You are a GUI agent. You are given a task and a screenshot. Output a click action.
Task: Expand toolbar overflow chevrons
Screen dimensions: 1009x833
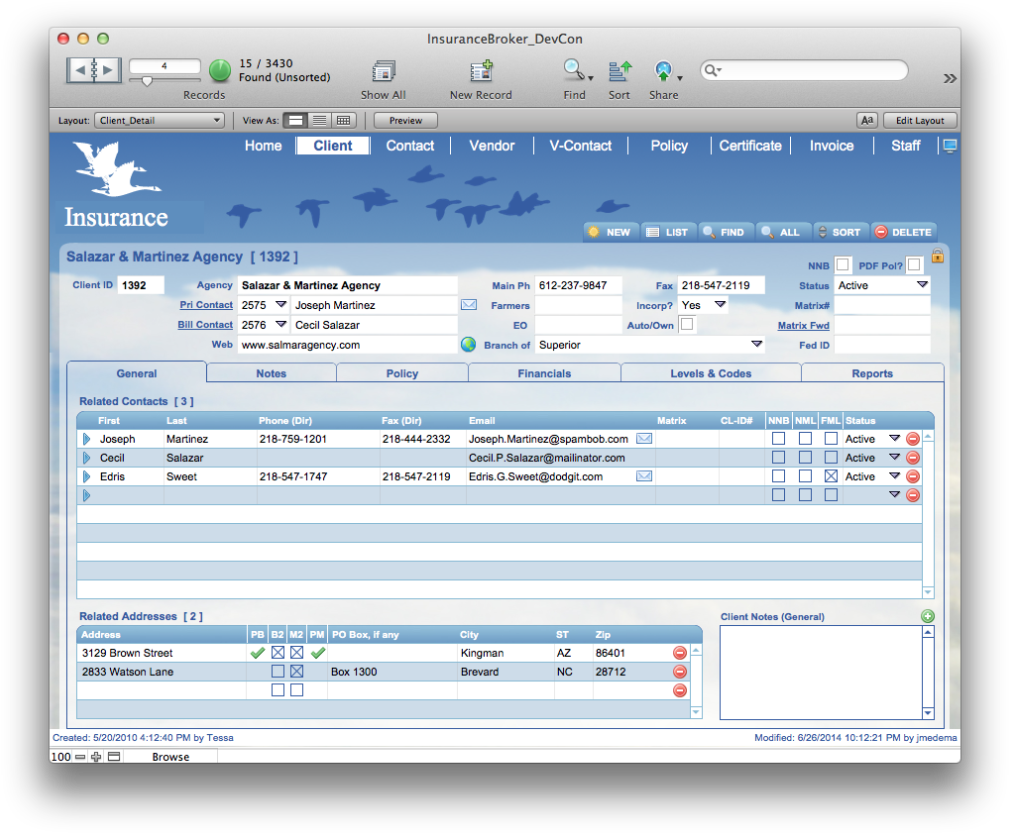[x=950, y=78]
